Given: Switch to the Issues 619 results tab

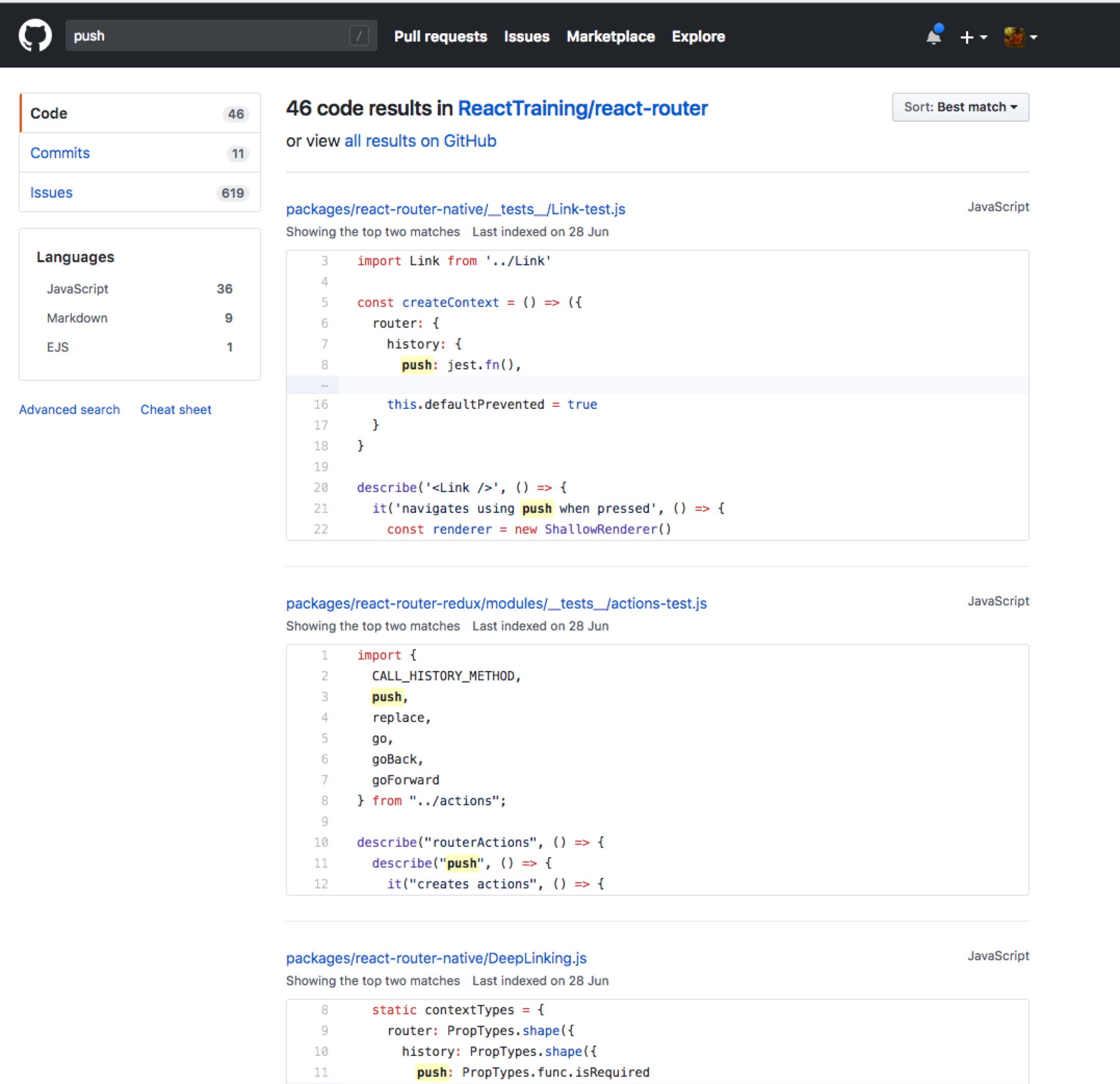Looking at the screenshot, I should pyautogui.click(x=140, y=192).
